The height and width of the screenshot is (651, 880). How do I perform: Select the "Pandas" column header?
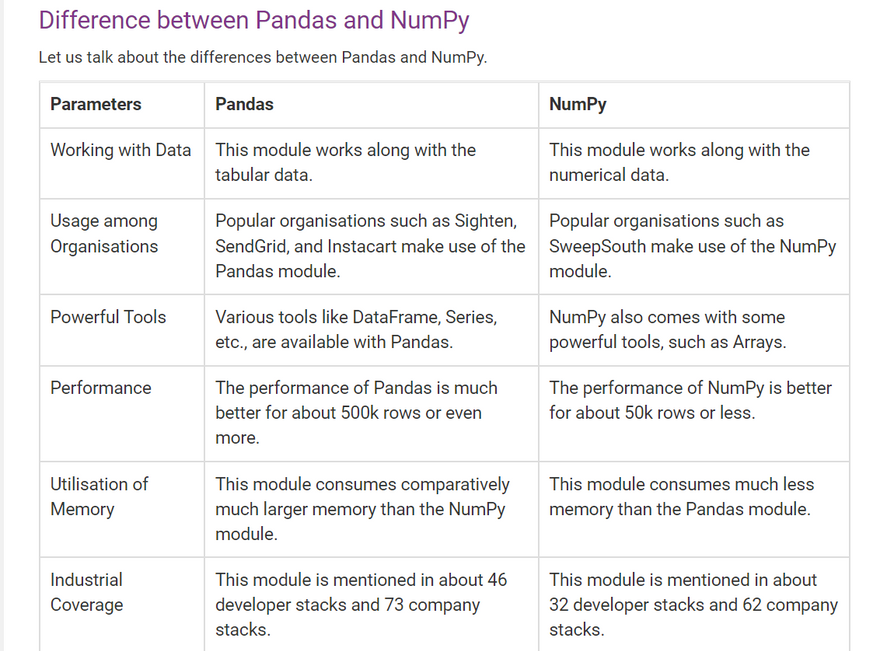[x=245, y=104]
